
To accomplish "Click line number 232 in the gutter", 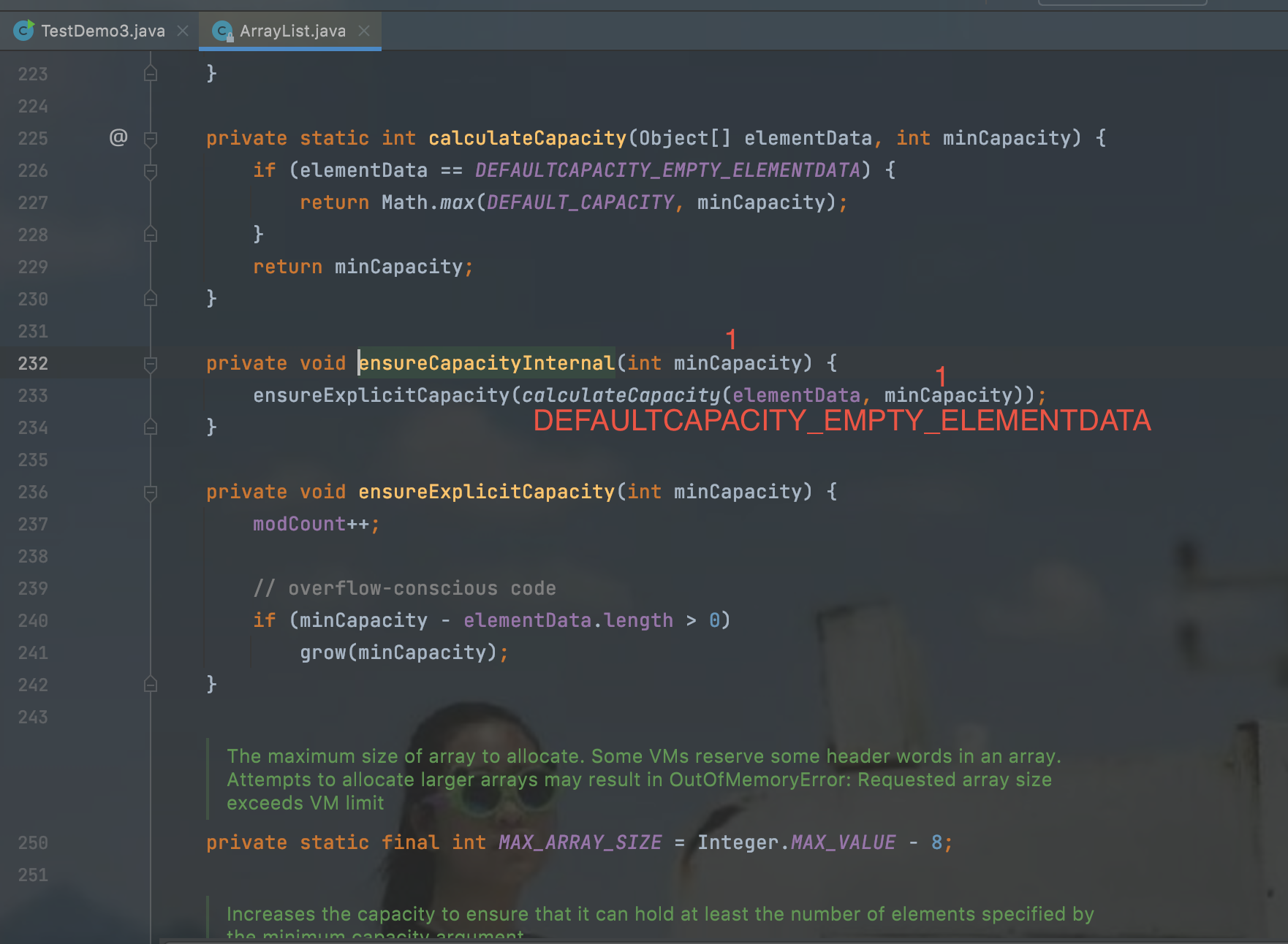I will pos(33,363).
